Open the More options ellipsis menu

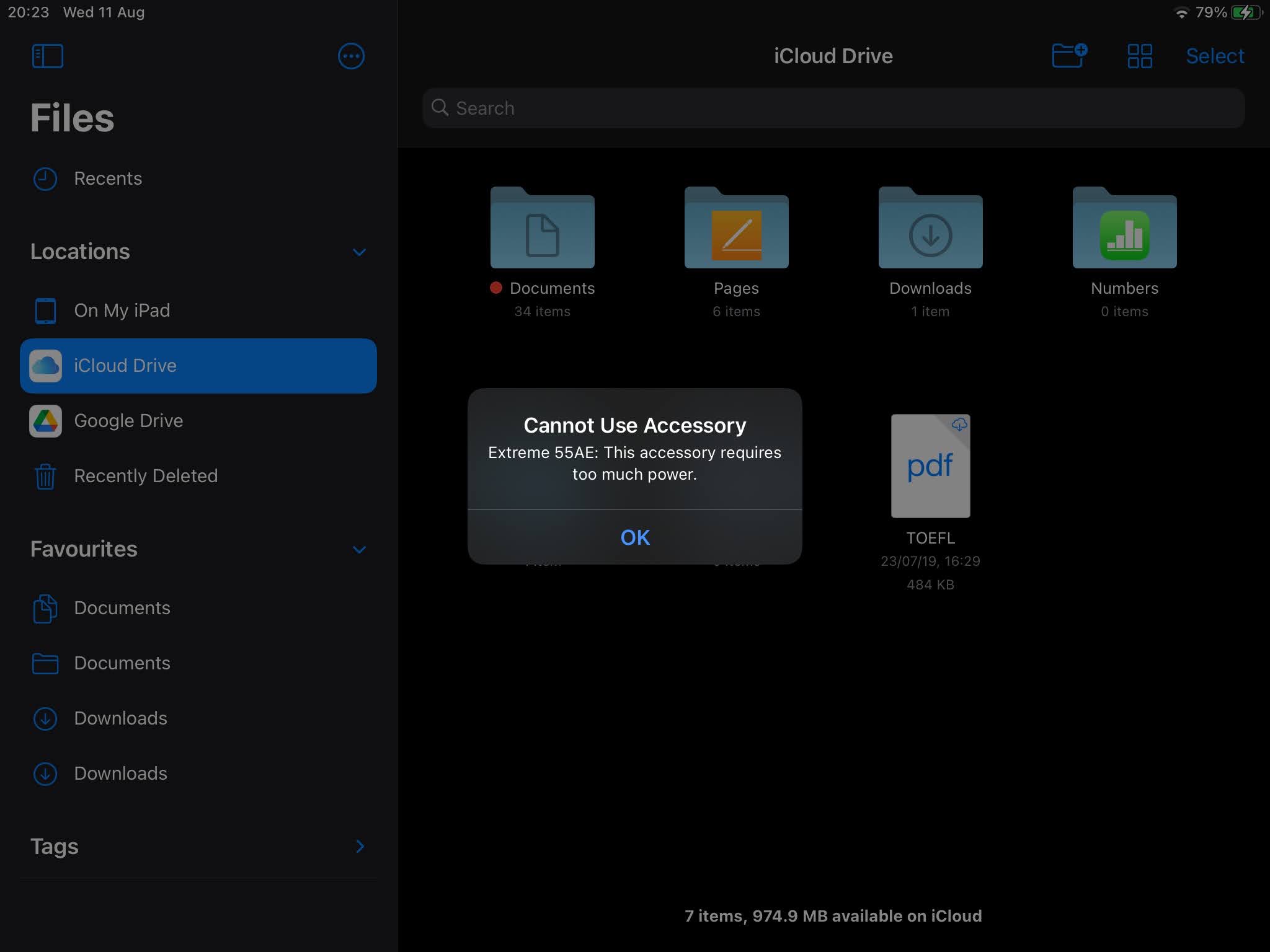tap(351, 56)
